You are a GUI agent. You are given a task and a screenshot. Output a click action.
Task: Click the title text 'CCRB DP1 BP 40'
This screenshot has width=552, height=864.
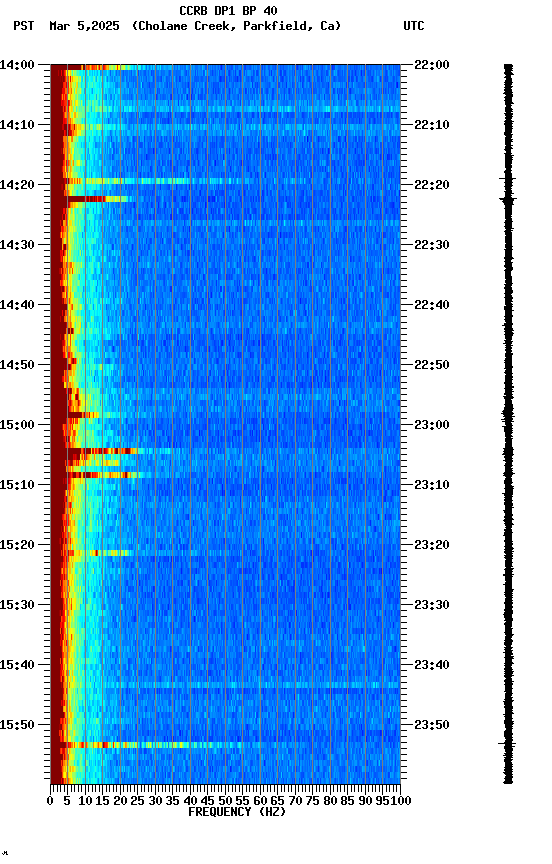pyautogui.click(x=228, y=10)
